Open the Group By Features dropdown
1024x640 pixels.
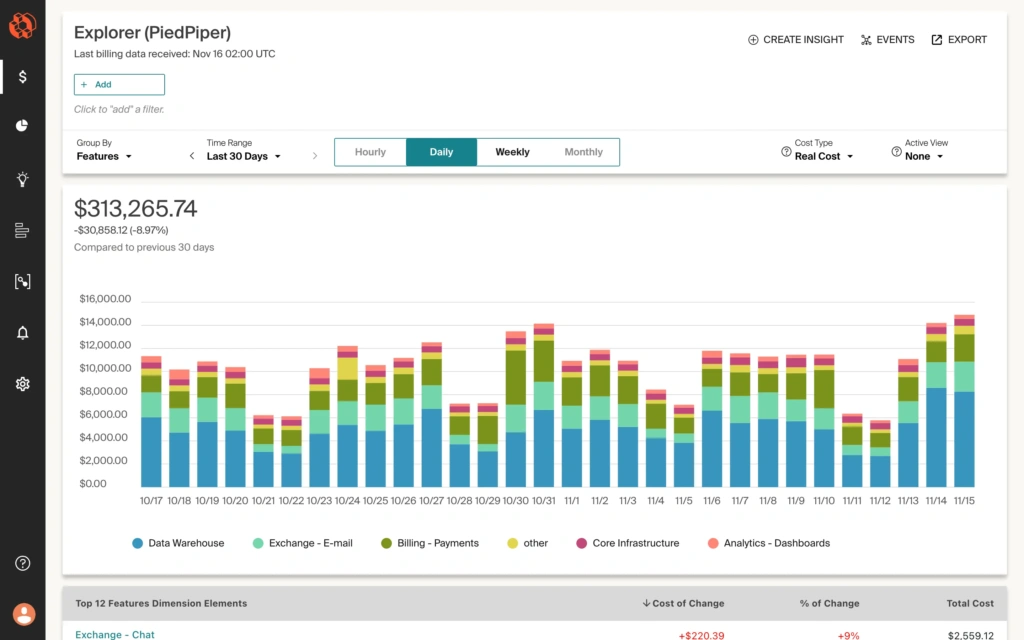tap(104, 156)
